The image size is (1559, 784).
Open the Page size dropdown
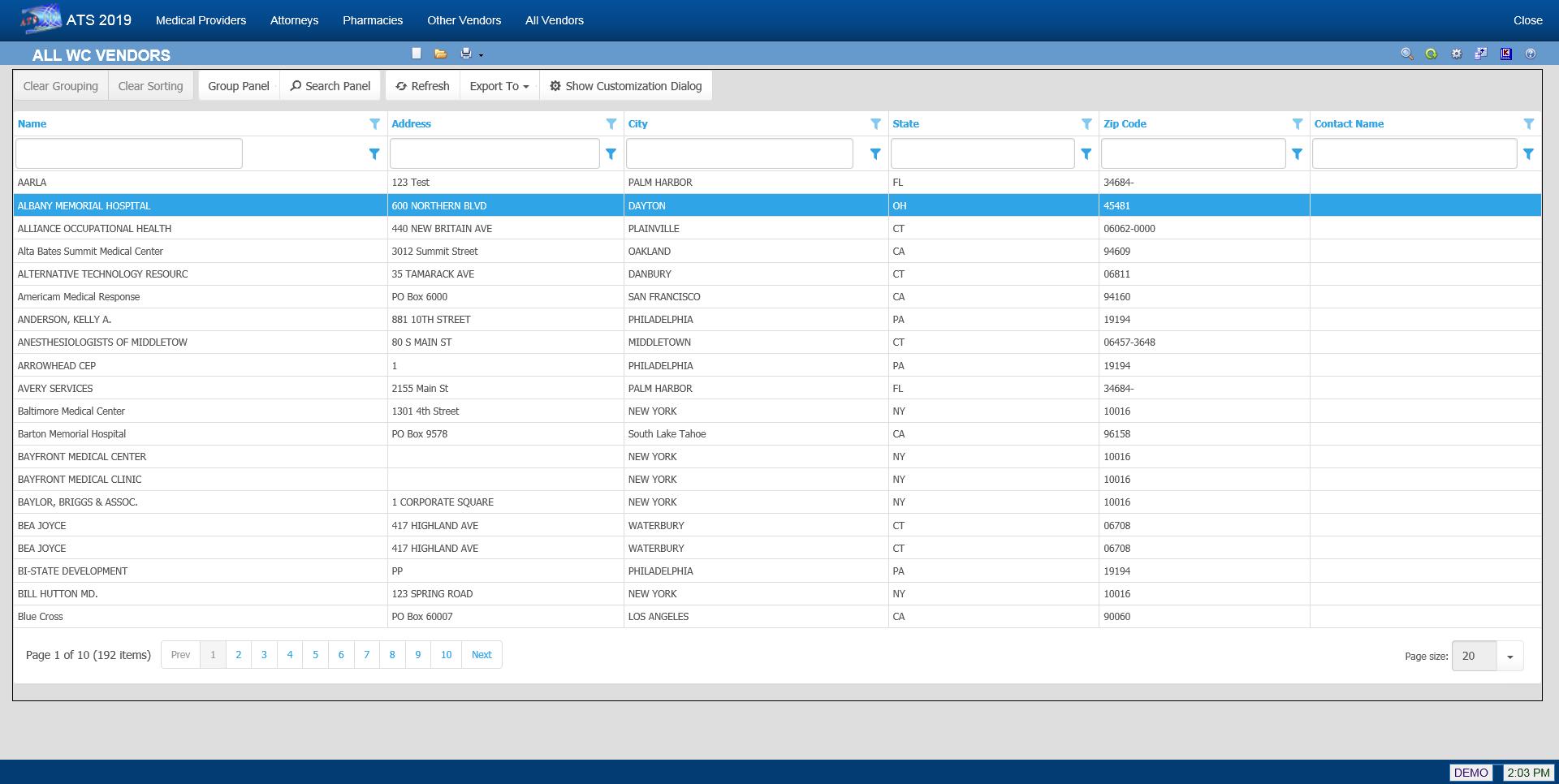click(1509, 657)
